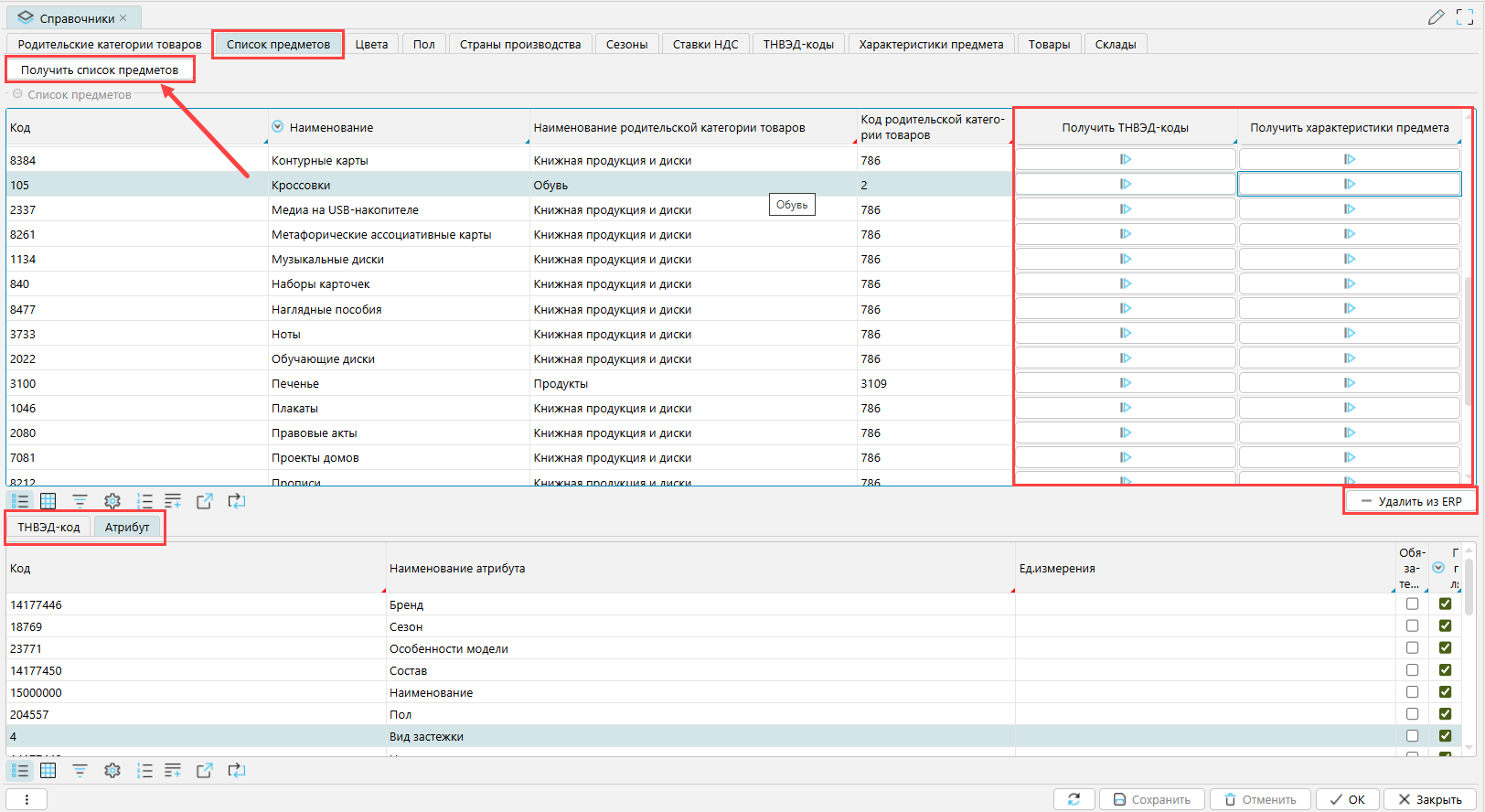Run Получить ТНВЭД-коды for Кроссовки row
This screenshot has width=1485, height=812.
(x=1126, y=185)
